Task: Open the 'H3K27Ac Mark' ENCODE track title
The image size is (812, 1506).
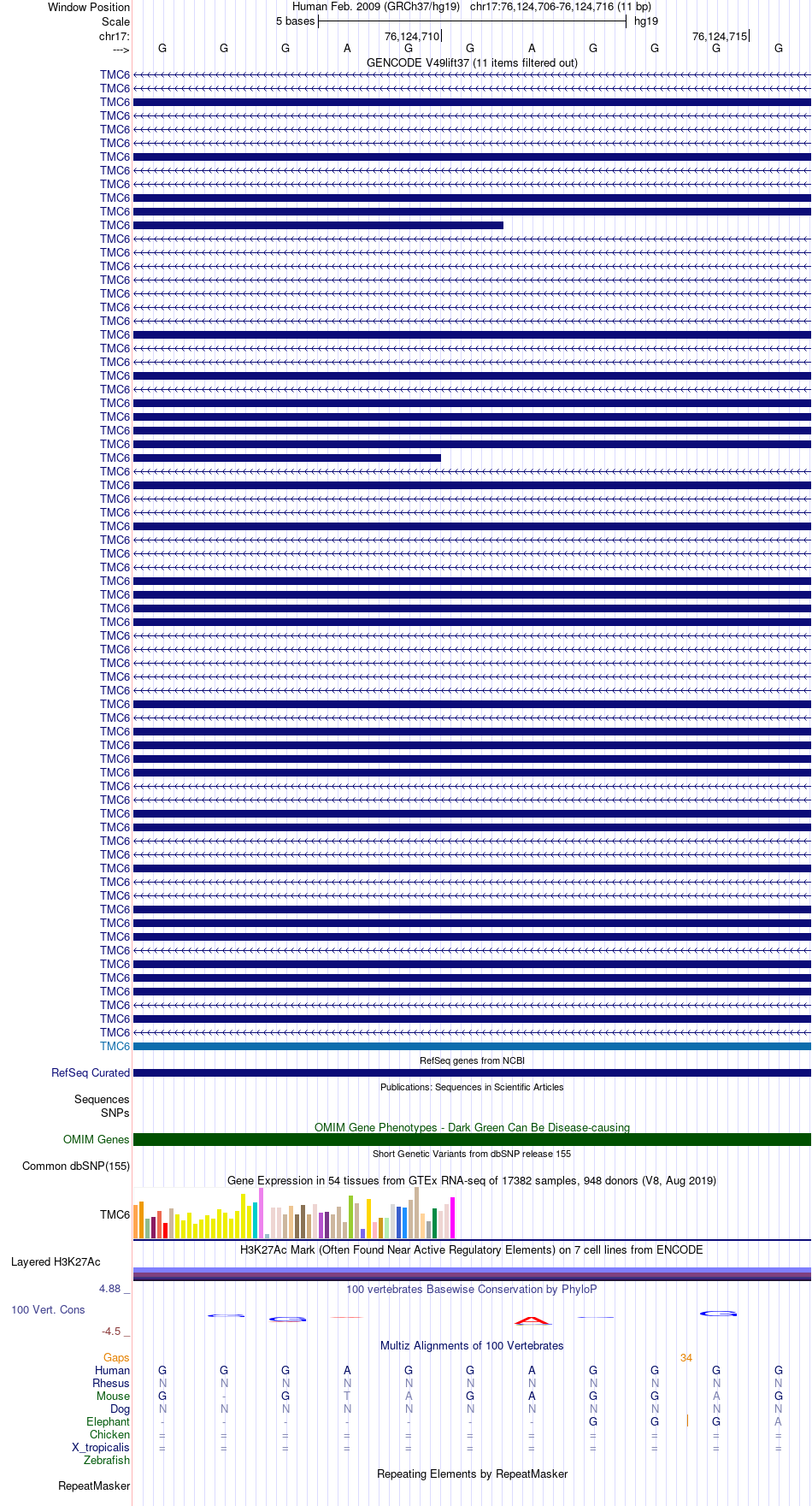Action: coord(472,1250)
